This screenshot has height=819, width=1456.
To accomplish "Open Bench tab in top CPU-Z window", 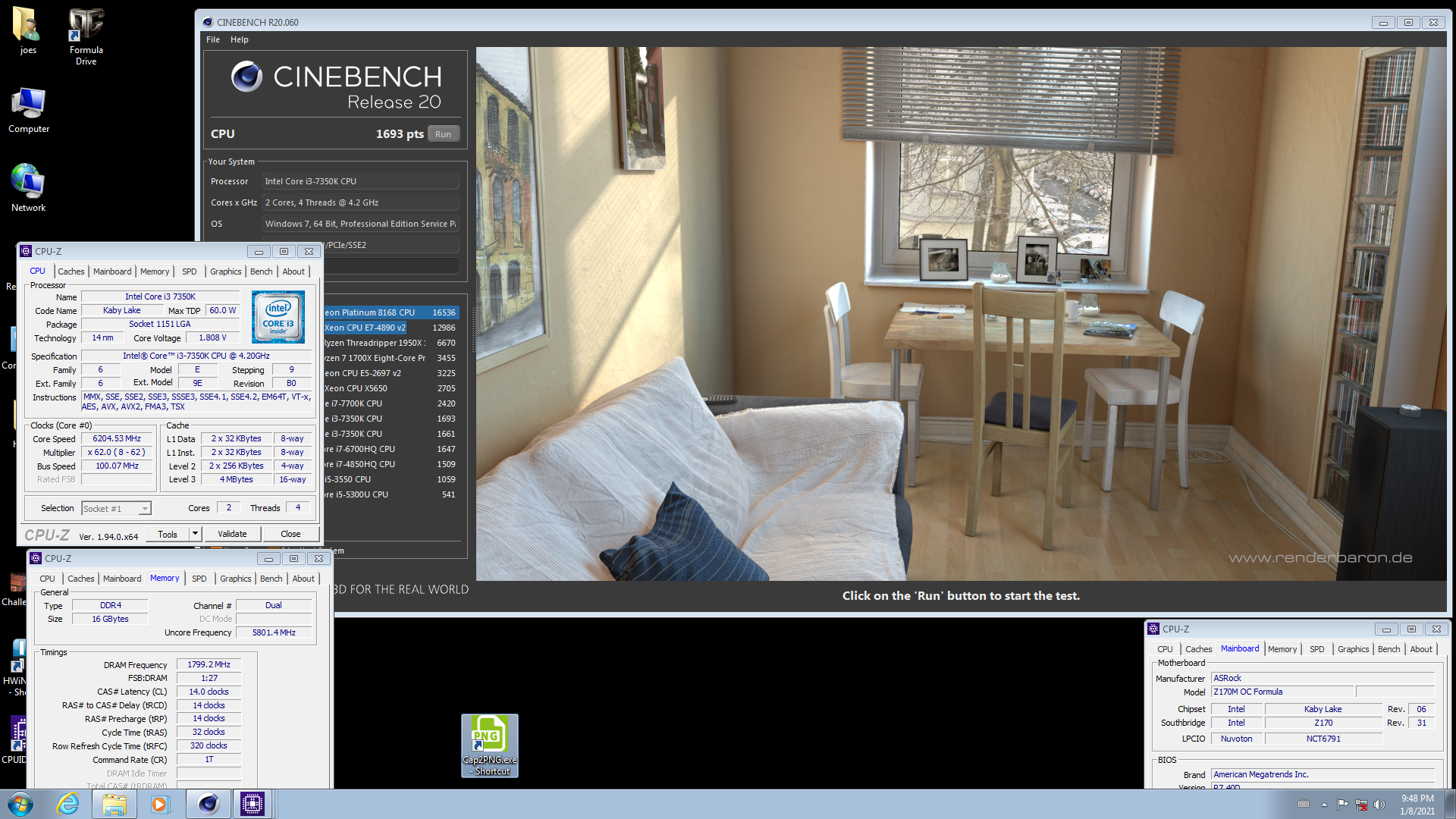I will (x=261, y=271).
